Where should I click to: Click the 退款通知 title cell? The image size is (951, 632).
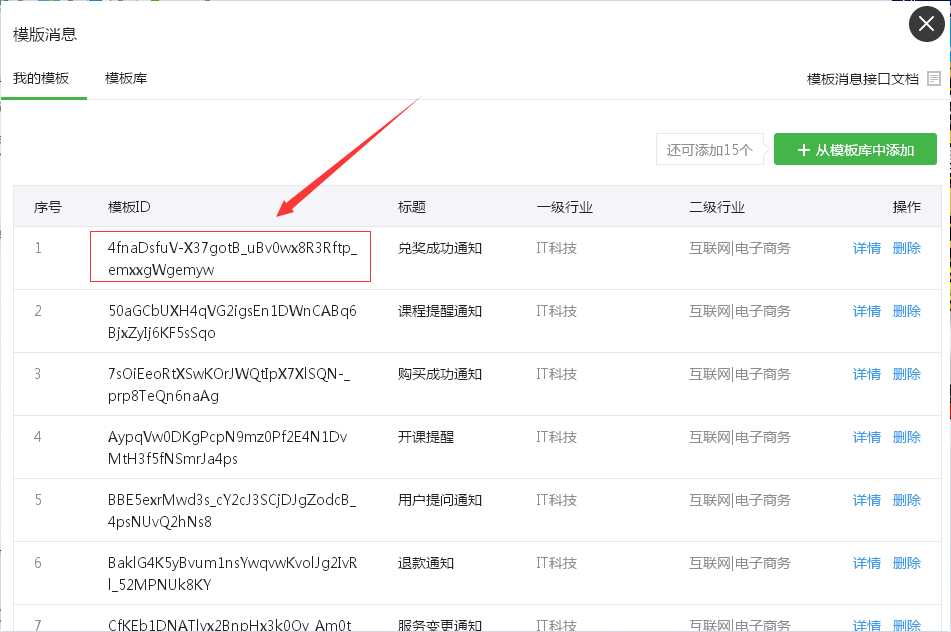[426, 563]
